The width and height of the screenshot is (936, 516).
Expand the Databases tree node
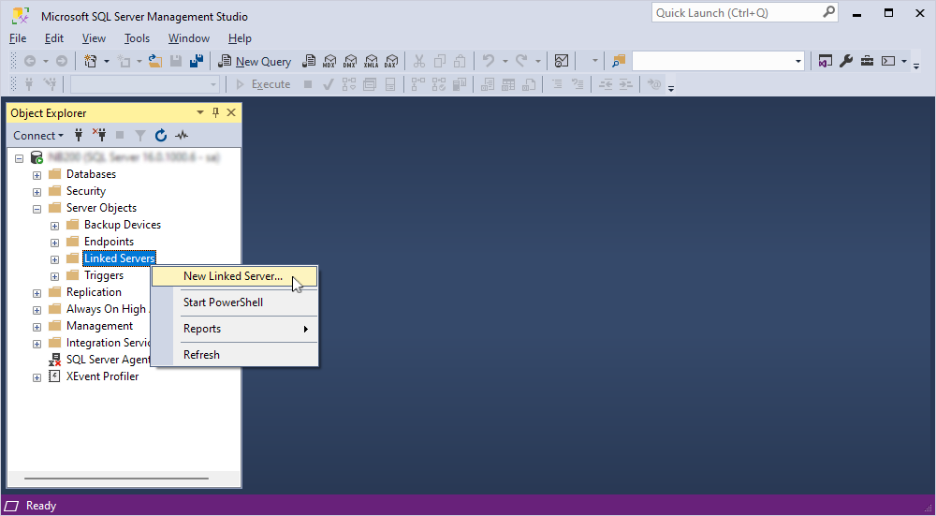[x=37, y=175]
